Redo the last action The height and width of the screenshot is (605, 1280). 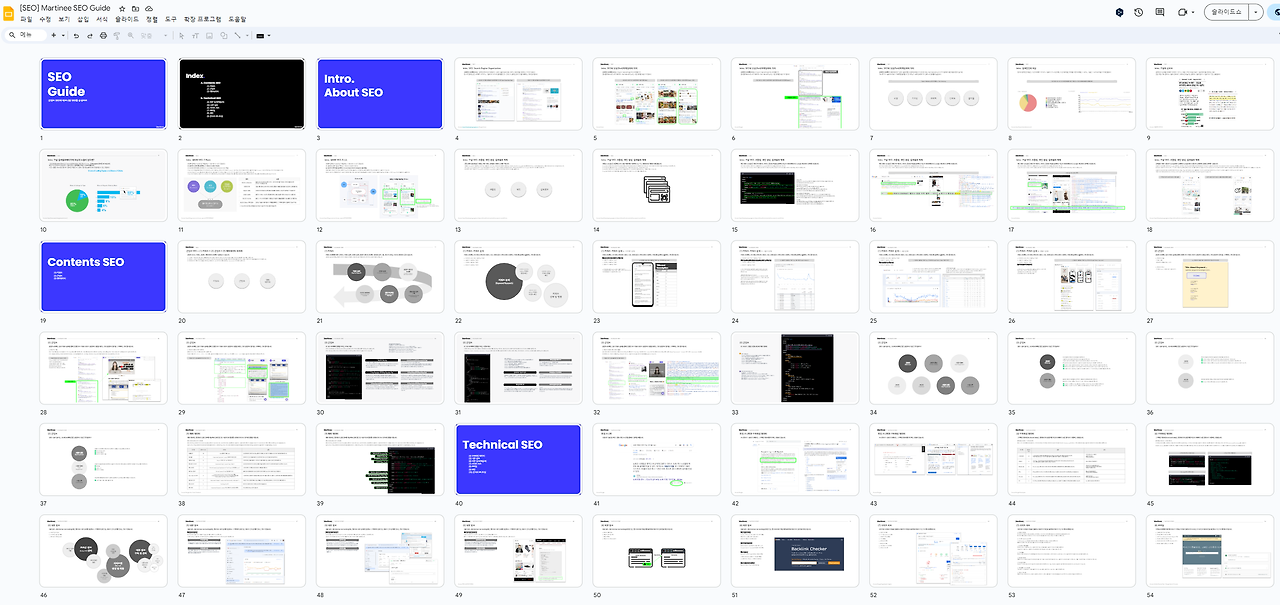(x=89, y=35)
